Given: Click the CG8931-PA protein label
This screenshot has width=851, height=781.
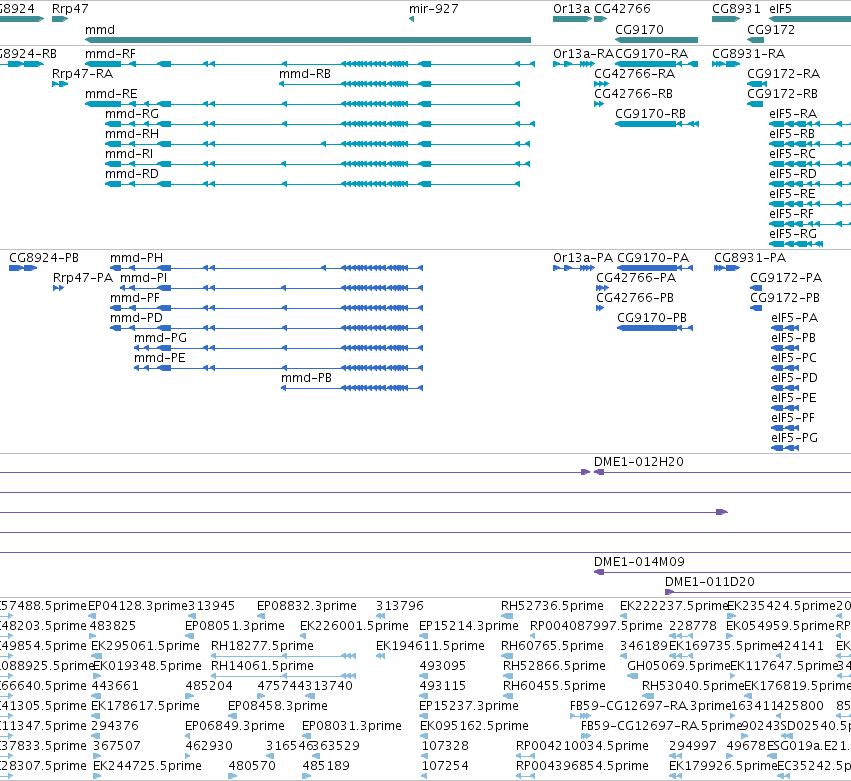Looking at the screenshot, I should point(750,258).
